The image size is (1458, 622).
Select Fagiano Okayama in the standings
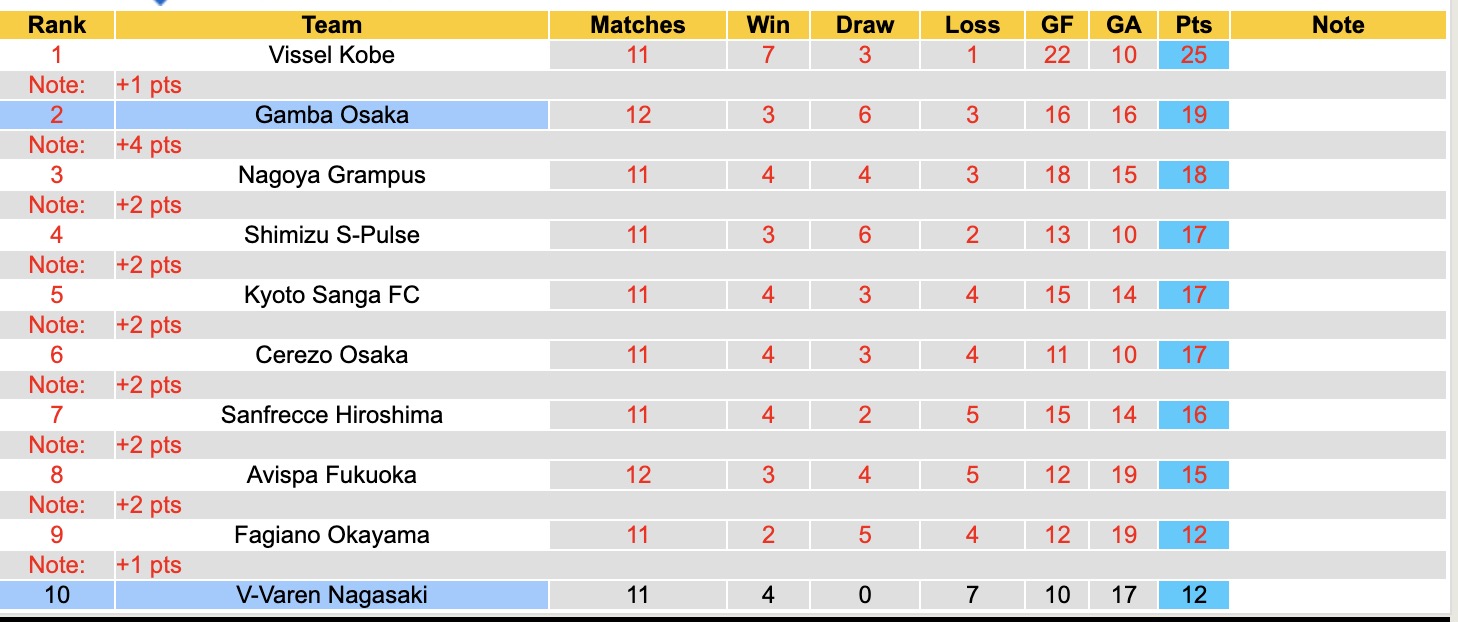(332, 535)
